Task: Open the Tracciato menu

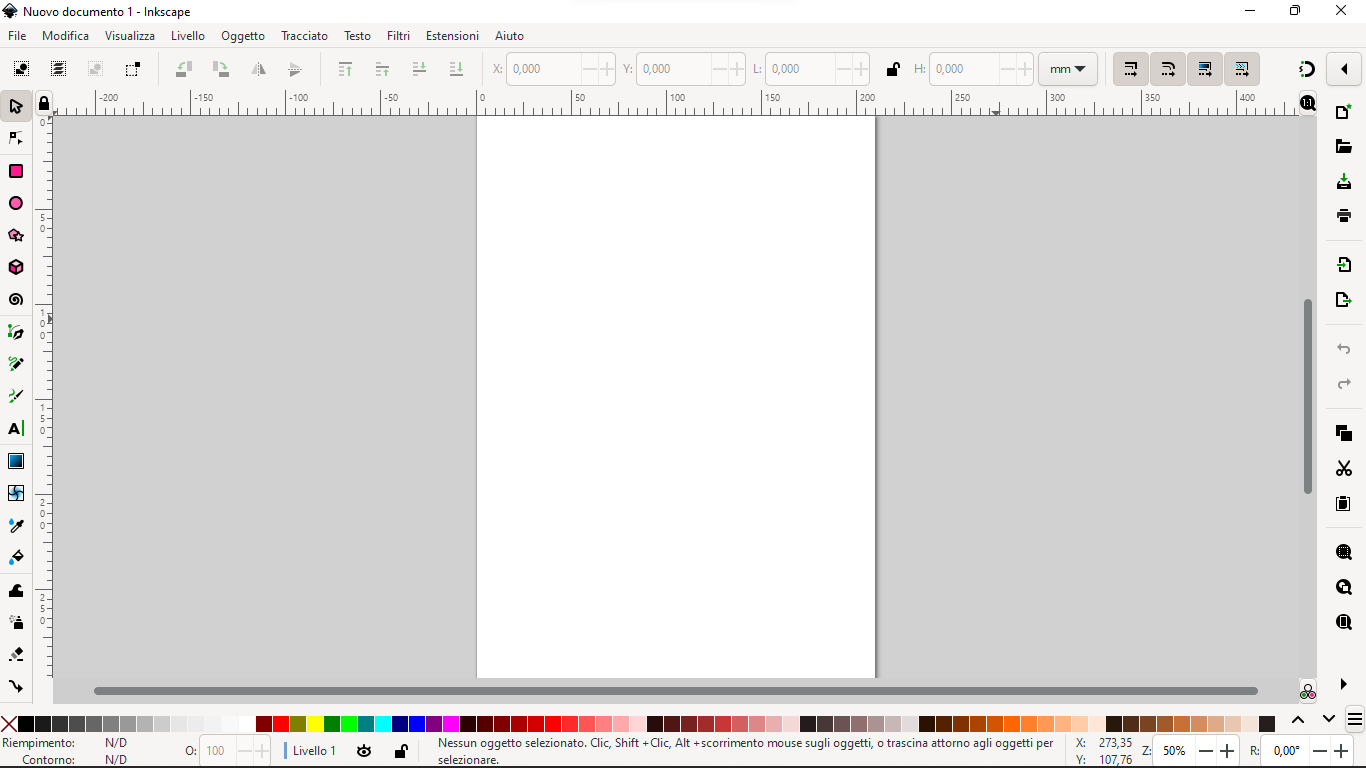Action: point(304,36)
